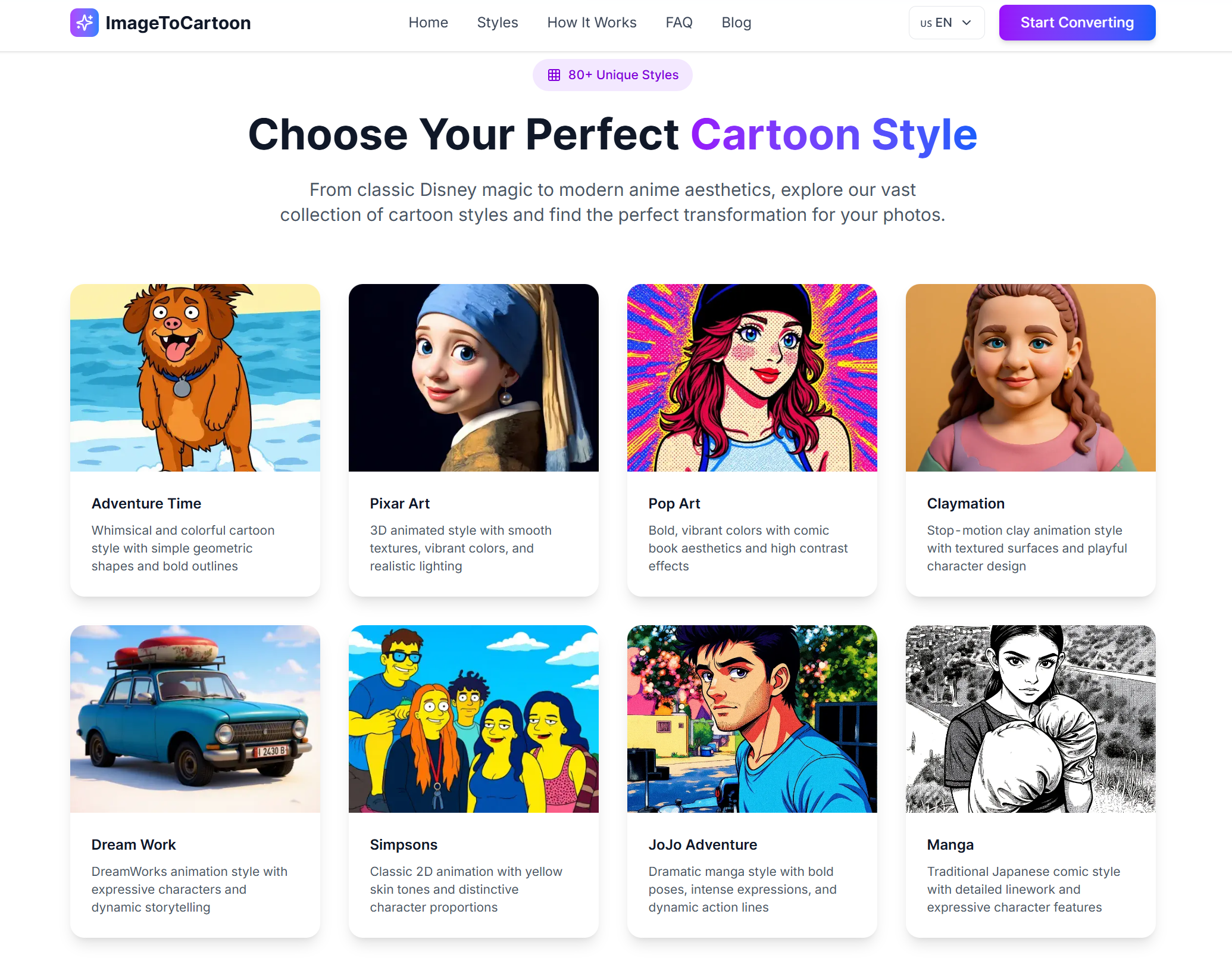Pick the Pop Art style image
Viewport: 1232px width, 964px height.
(x=752, y=378)
